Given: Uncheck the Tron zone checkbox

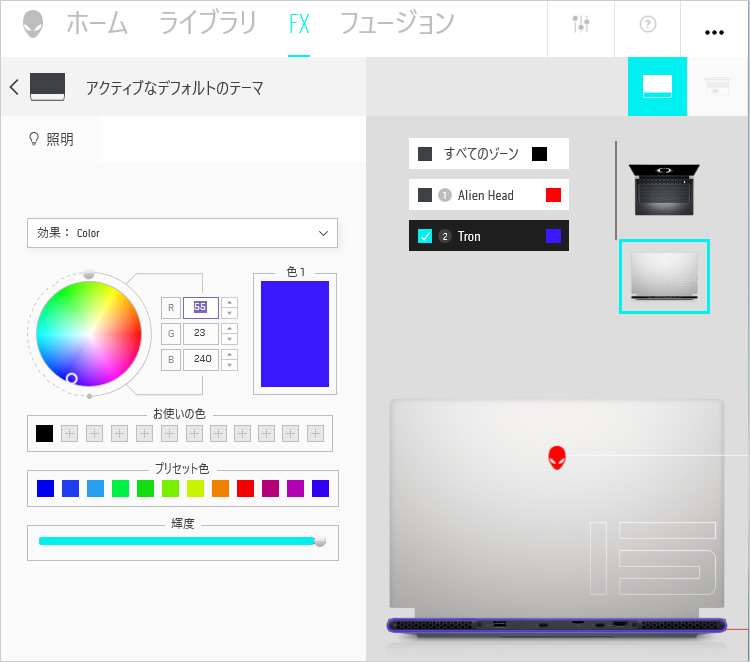Looking at the screenshot, I should (x=425, y=236).
